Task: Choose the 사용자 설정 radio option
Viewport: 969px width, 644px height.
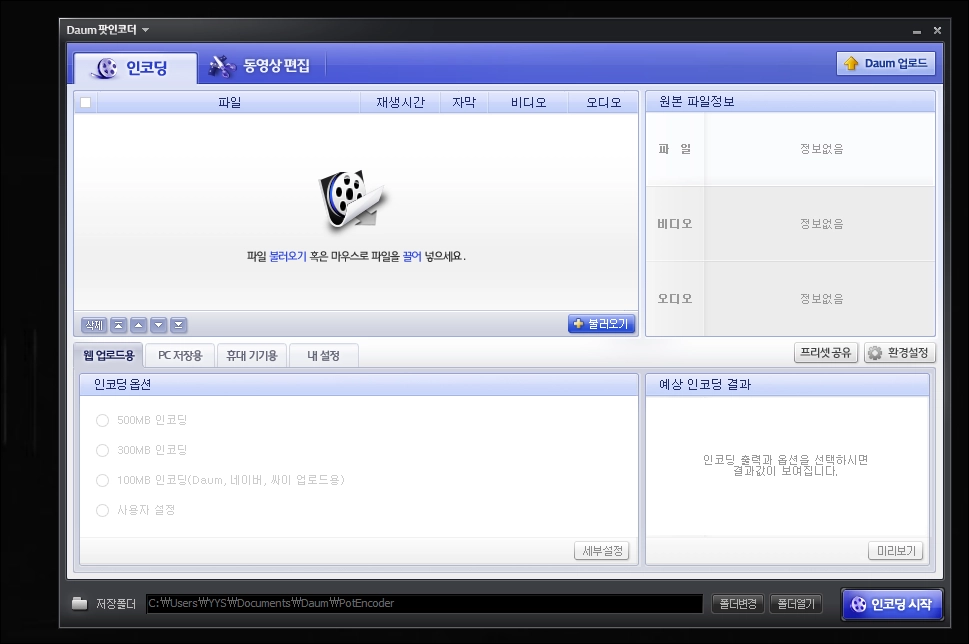Action: coord(102,510)
